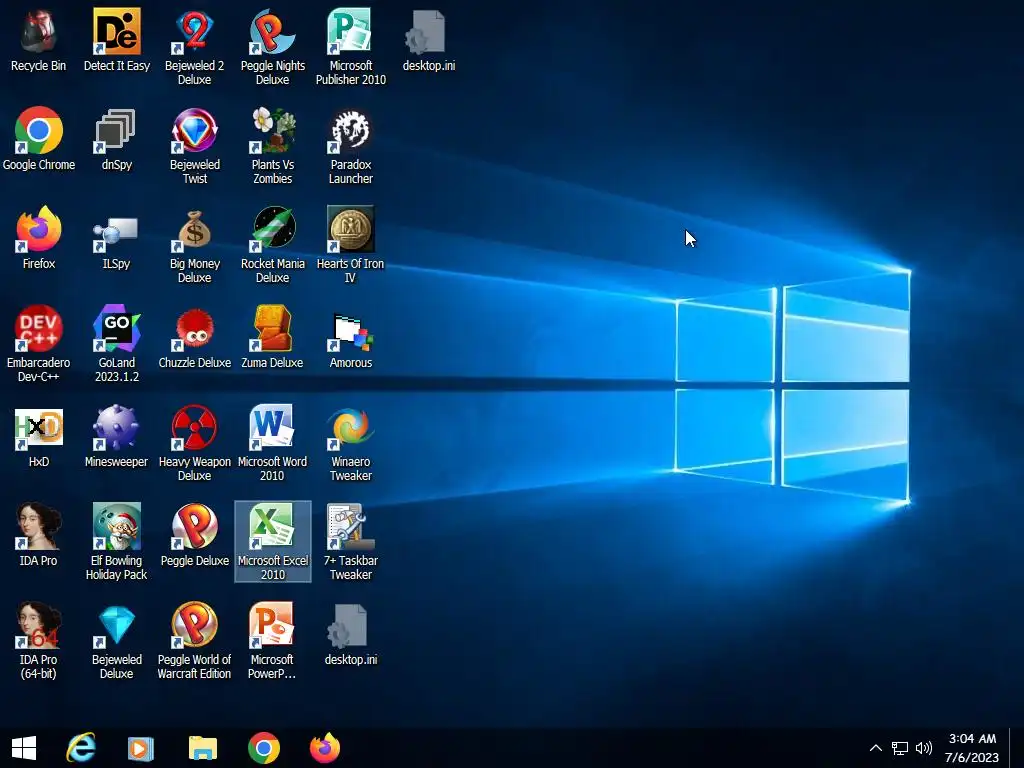Screen dimensions: 1024x768
Task: Launch Internet Explorer from the taskbar
Action: tap(81, 748)
